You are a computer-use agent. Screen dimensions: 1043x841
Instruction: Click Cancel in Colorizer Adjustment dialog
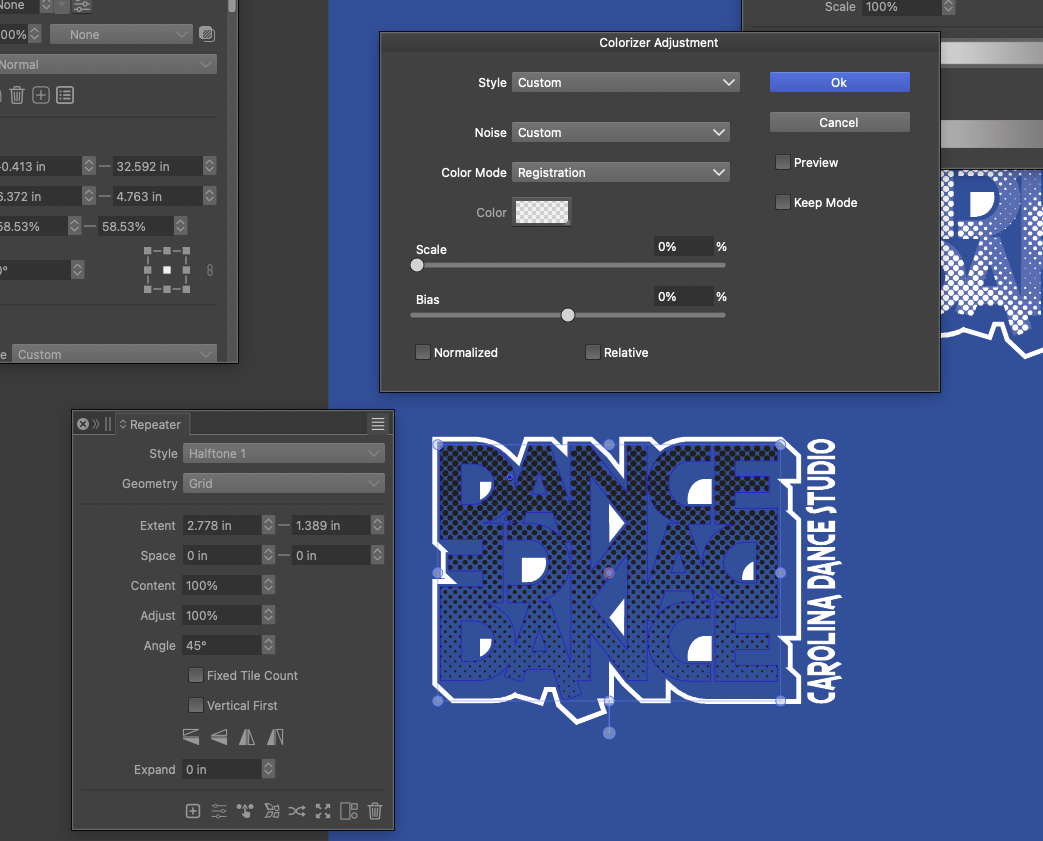coord(839,122)
